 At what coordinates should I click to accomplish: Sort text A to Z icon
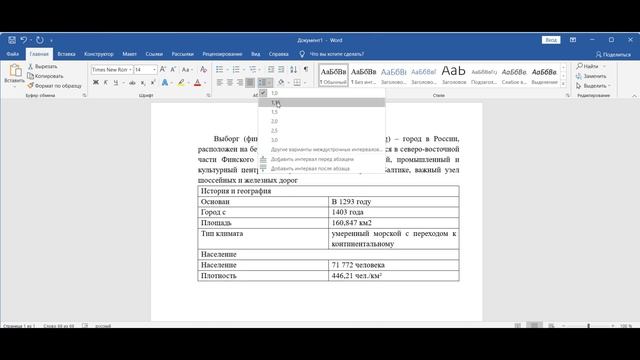coord(293,70)
